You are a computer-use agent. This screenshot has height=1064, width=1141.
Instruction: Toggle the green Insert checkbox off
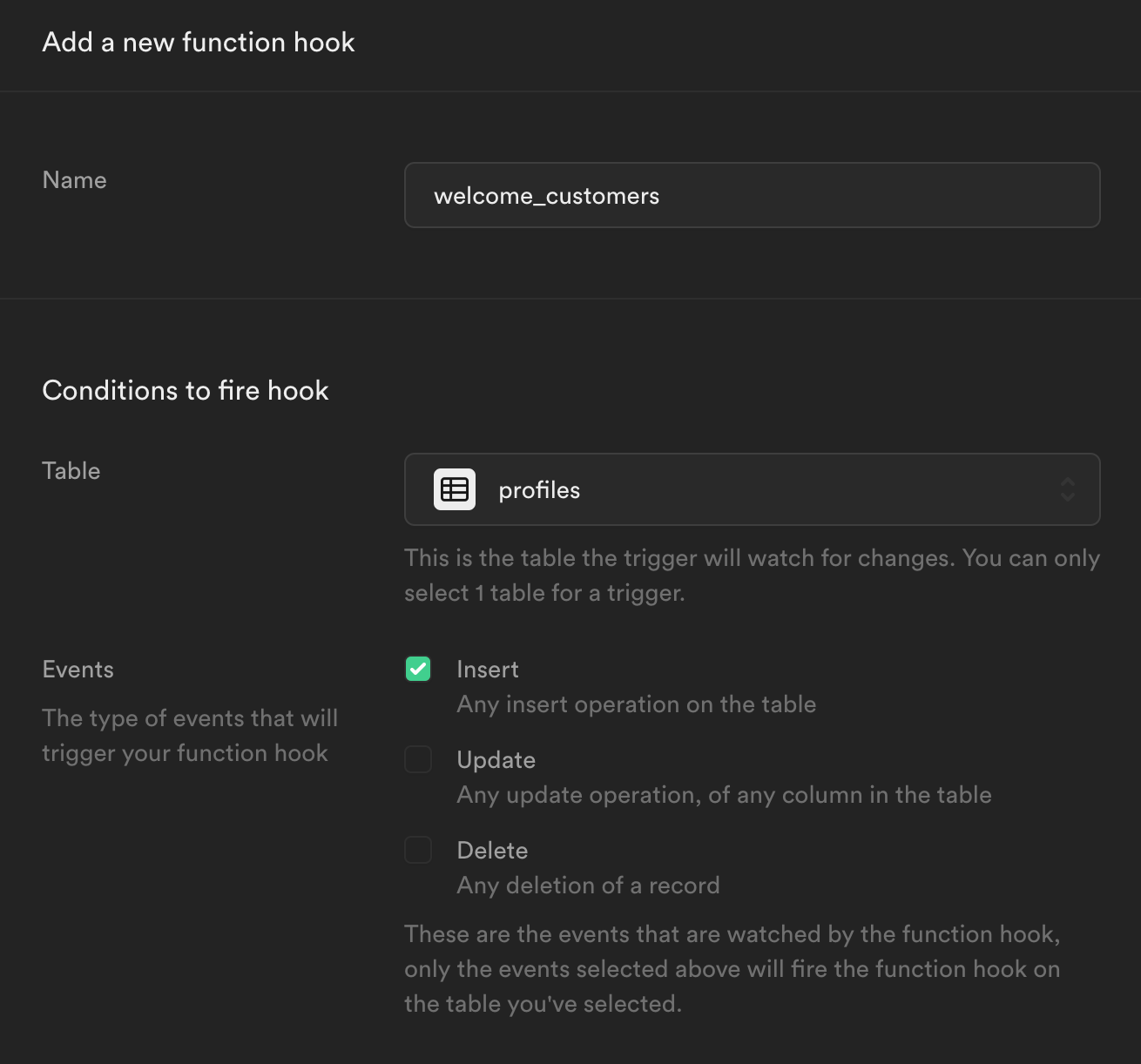[418, 669]
